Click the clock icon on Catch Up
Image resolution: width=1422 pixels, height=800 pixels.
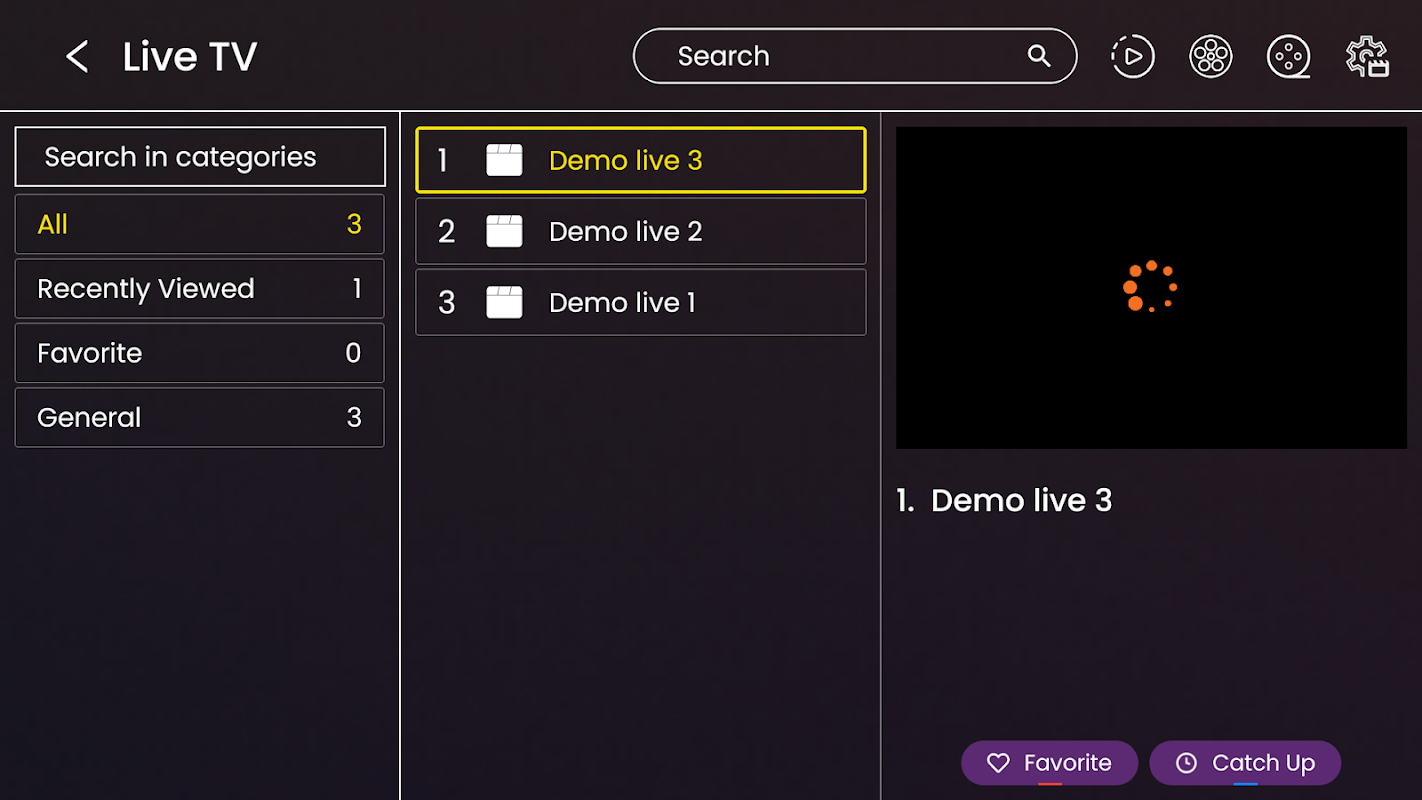(x=1186, y=763)
